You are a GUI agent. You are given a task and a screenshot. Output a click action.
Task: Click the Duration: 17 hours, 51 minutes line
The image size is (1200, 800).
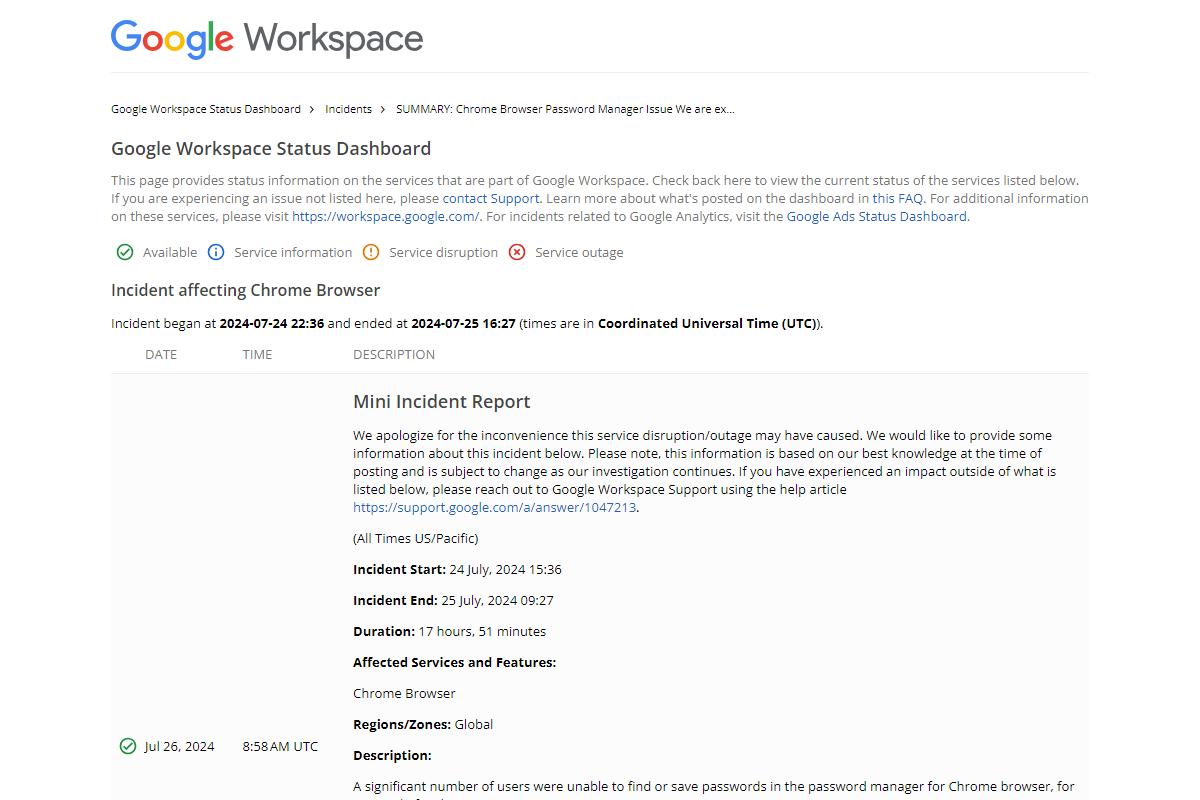449,631
